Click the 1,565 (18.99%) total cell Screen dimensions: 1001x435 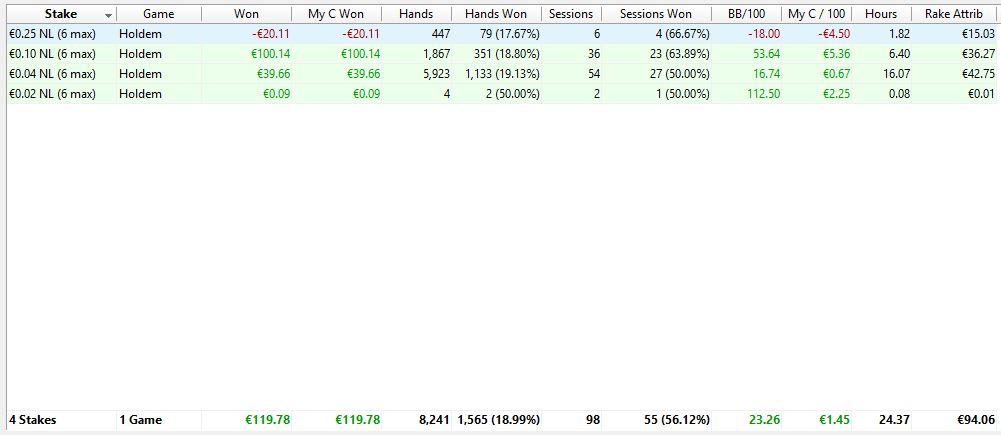tap(499, 420)
